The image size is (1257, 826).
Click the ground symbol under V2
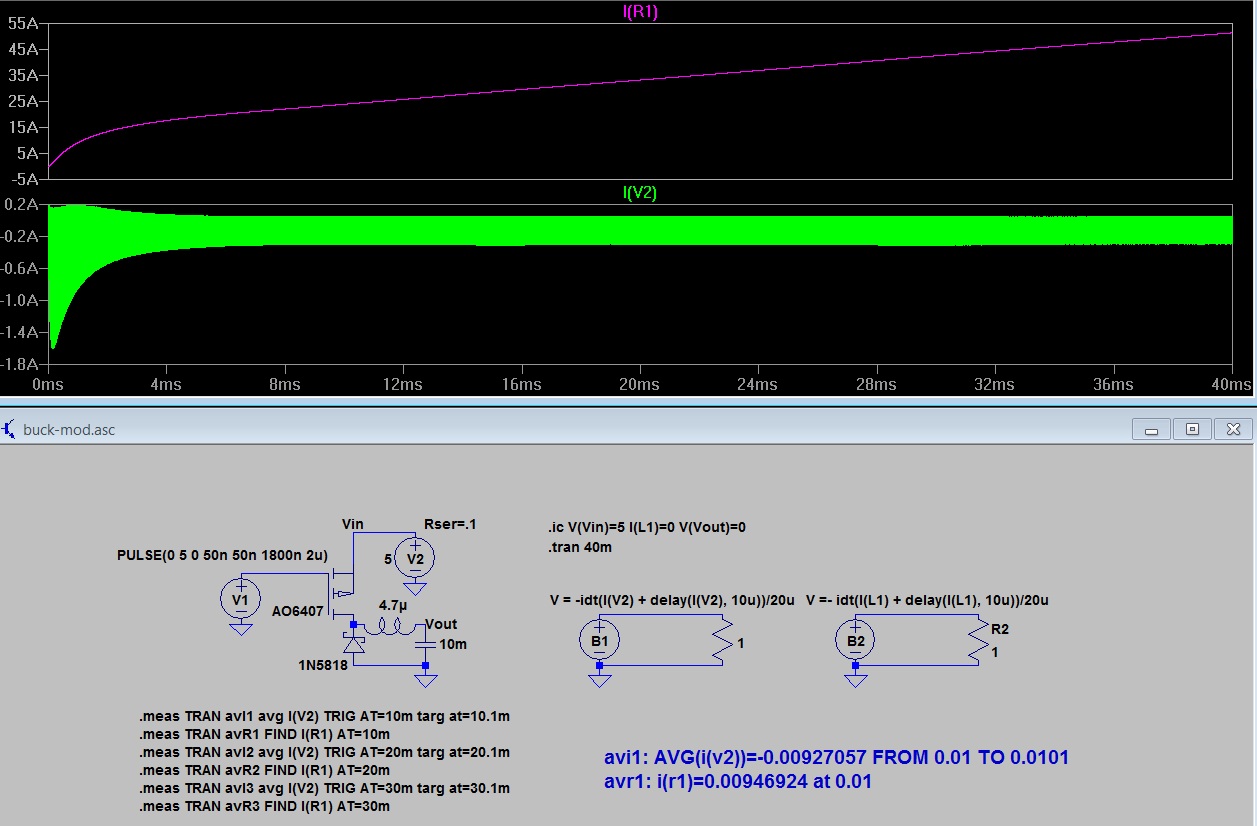click(x=414, y=588)
